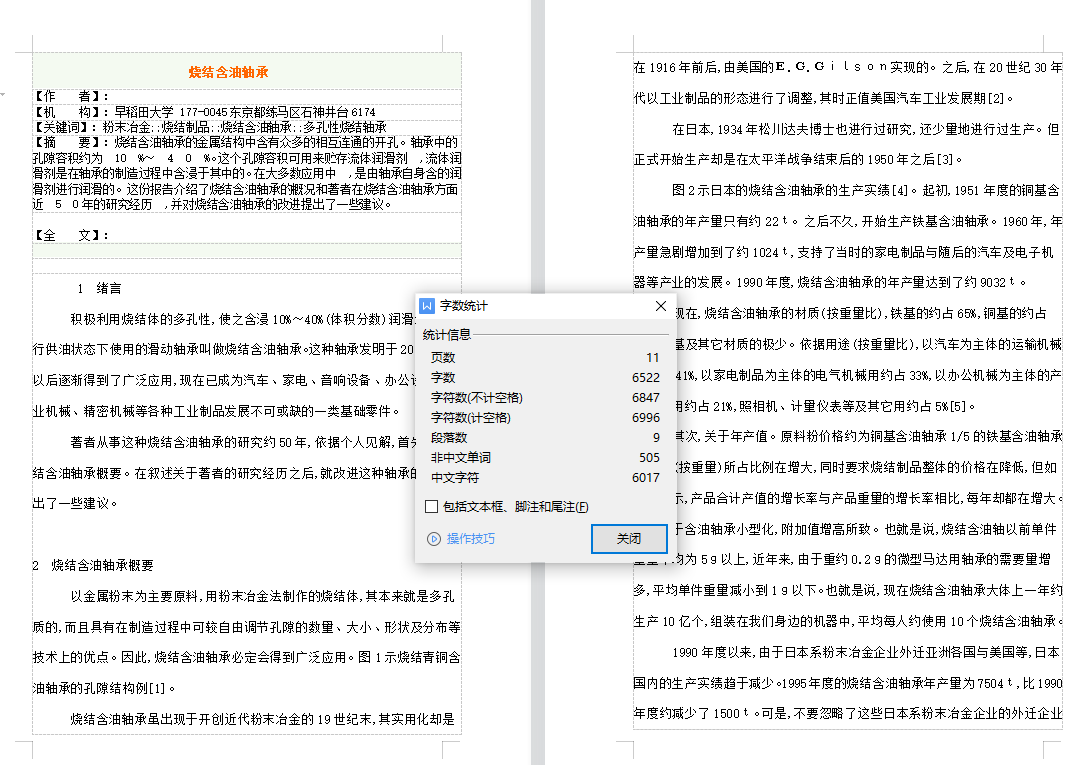The image size is (1085, 765).
Task: Click the play icon beside 操作技巧
Action: tap(434, 539)
